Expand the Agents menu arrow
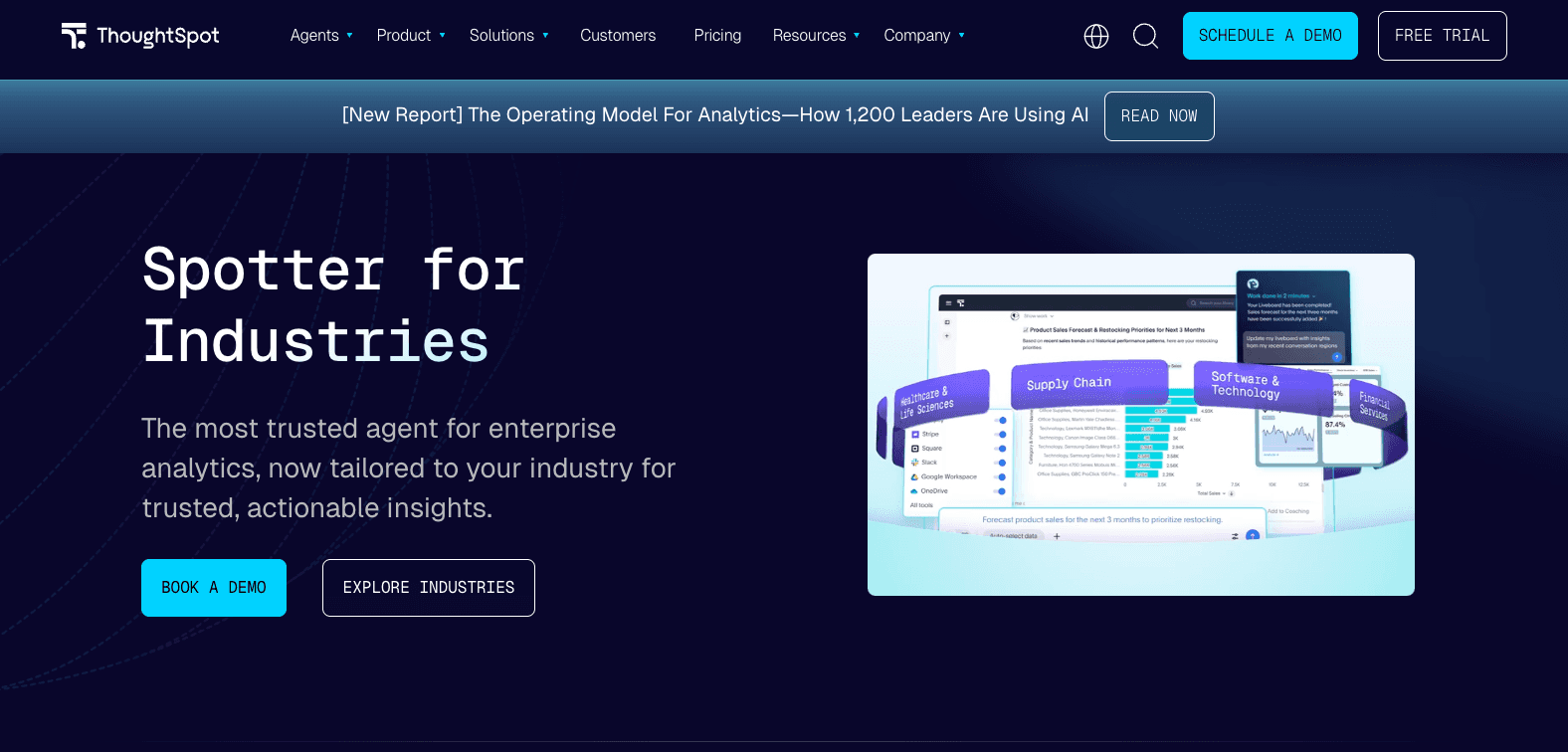 [349, 36]
